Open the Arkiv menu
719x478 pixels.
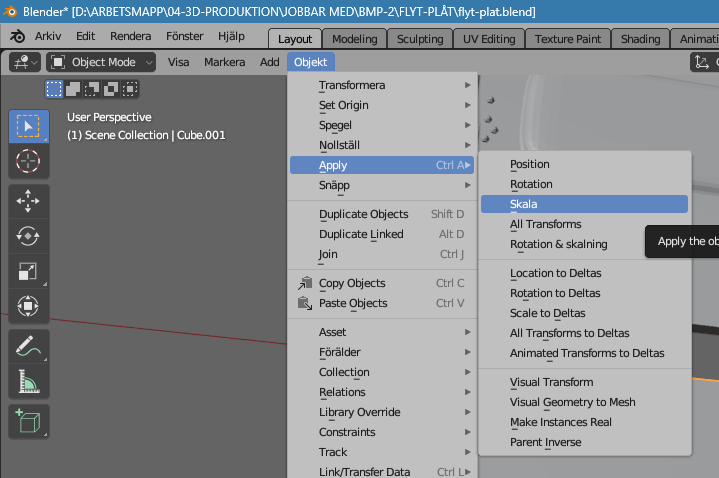pos(48,36)
